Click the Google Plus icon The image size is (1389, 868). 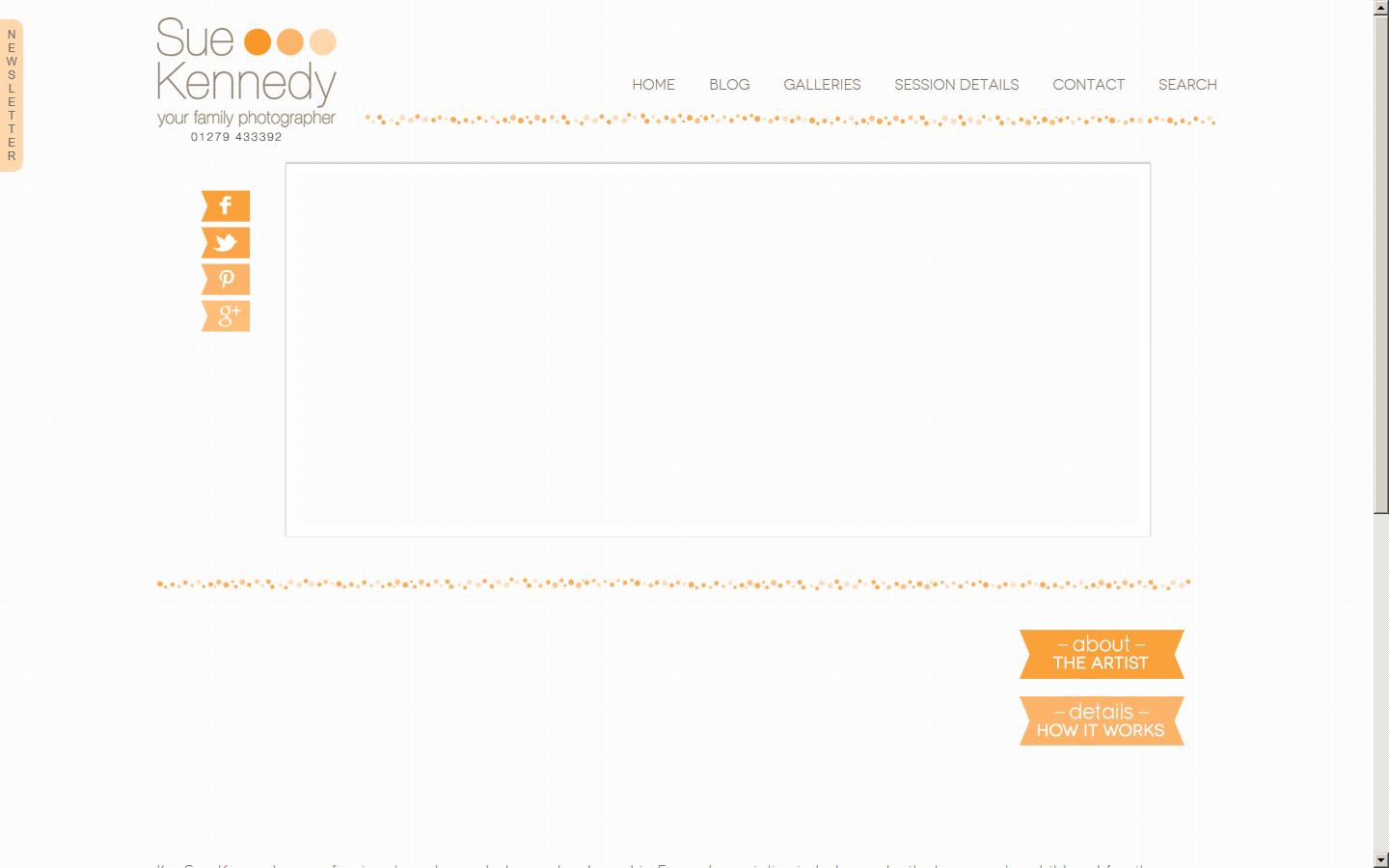tap(226, 316)
